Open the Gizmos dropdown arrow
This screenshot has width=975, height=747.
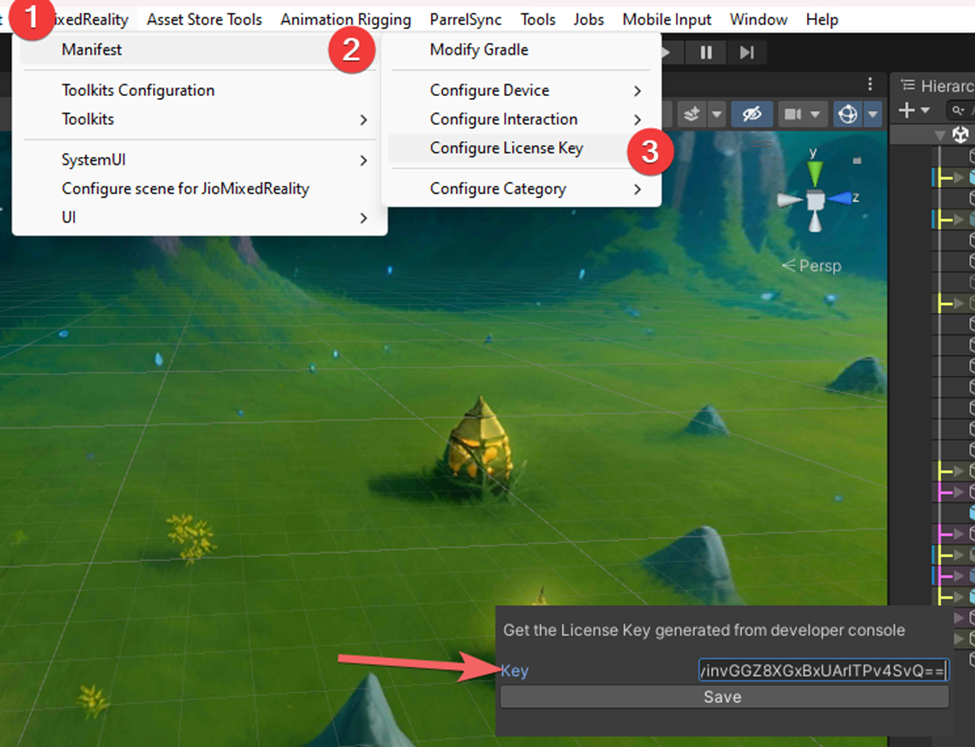tap(873, 114)
